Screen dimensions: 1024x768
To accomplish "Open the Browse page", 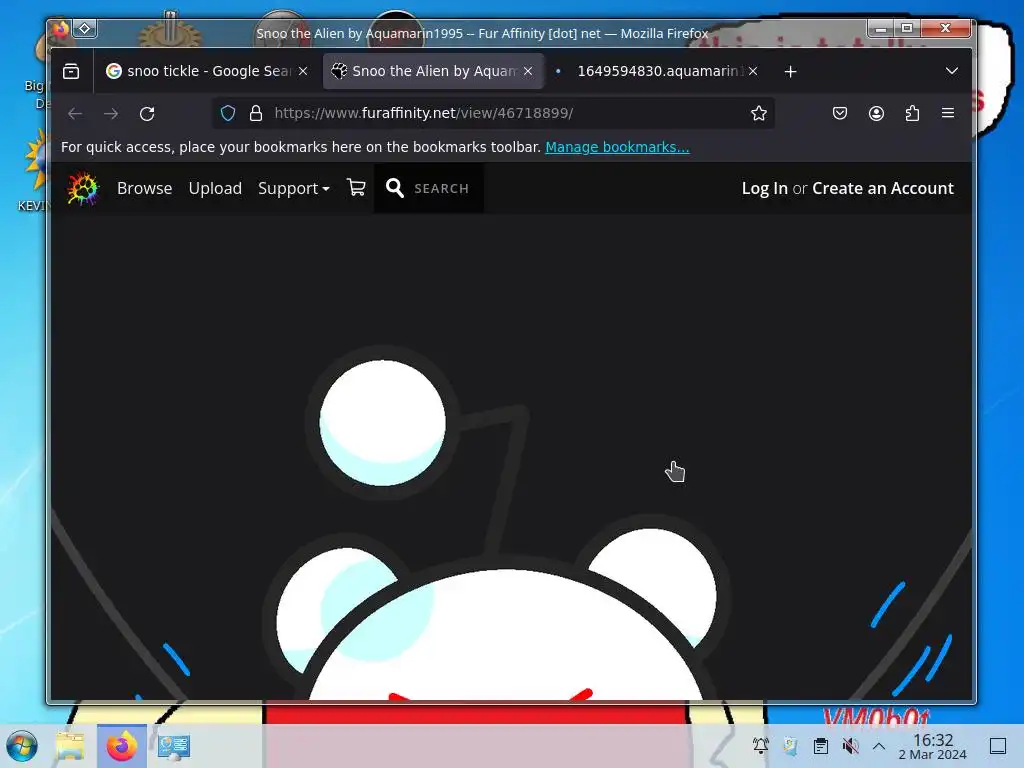I will (144, 188).
